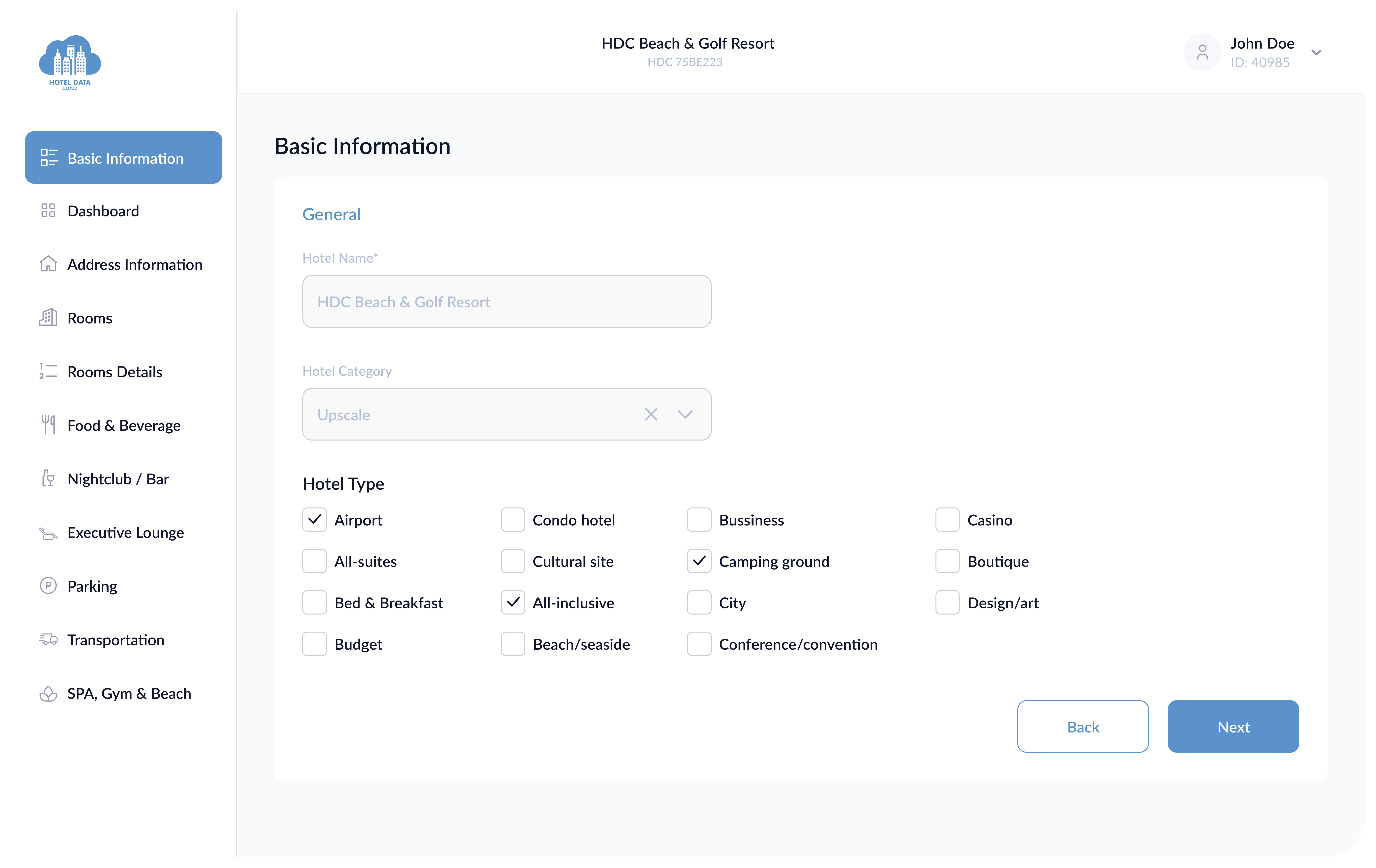Screen dimensions: 1376x868
Task: Click the Rooms Details menu item
Action: click(x=114, y=371)
